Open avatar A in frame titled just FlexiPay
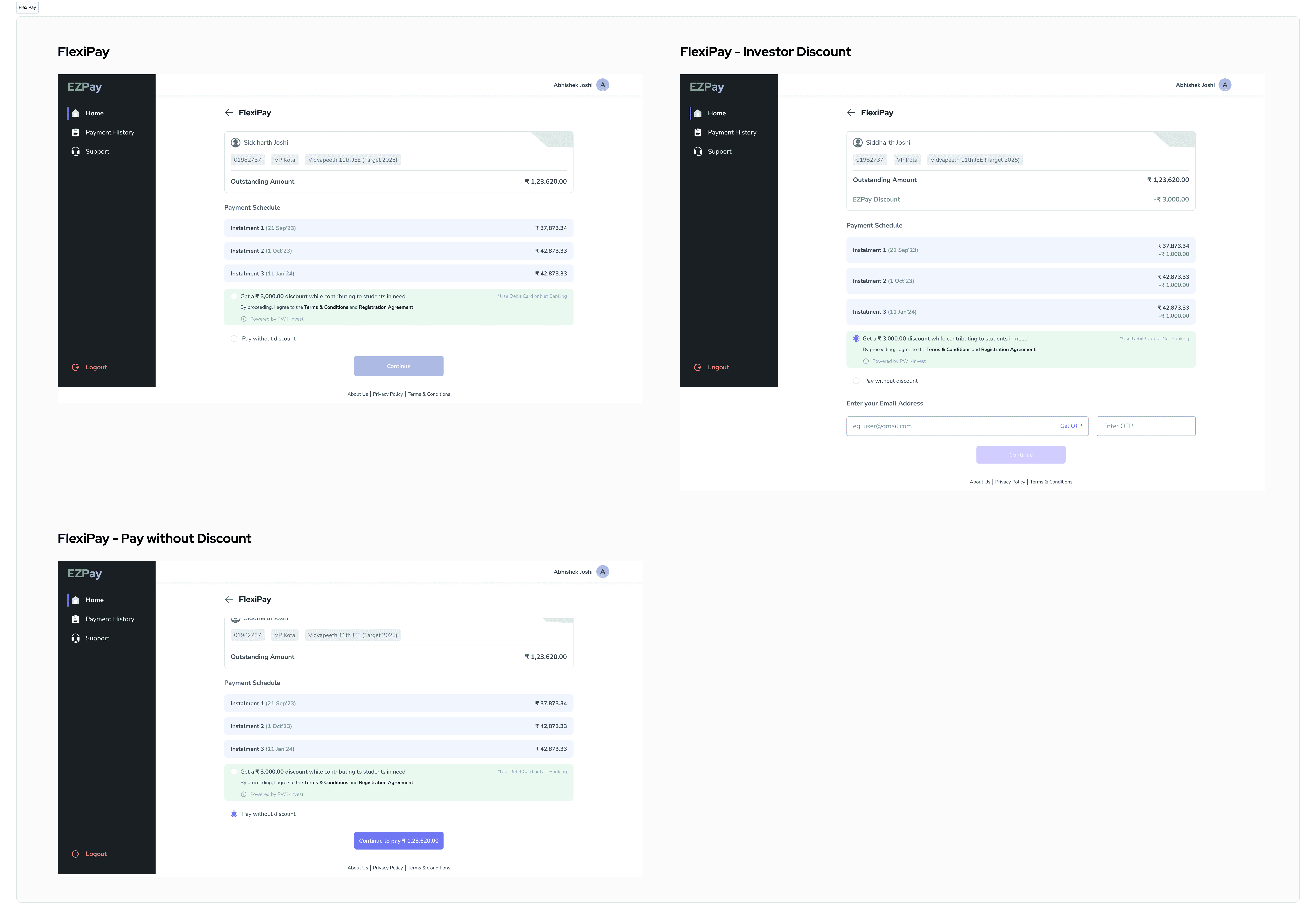 (x=602, y=85)
